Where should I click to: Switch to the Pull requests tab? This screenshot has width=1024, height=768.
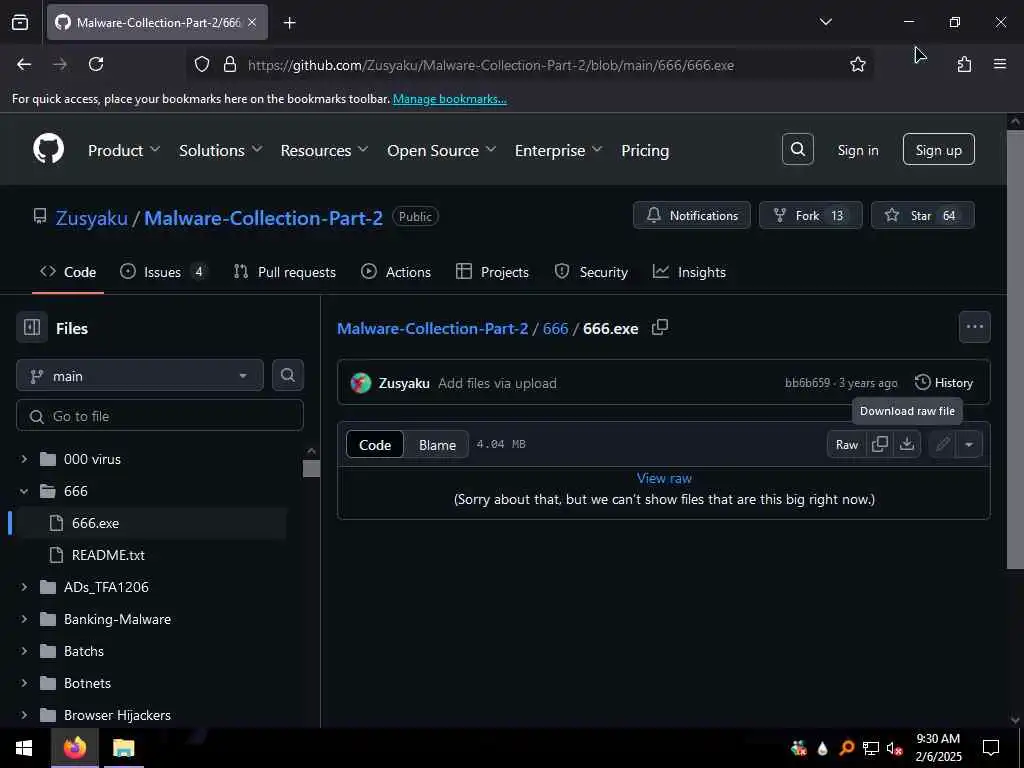pyautogui.click(x=285, y=272)
